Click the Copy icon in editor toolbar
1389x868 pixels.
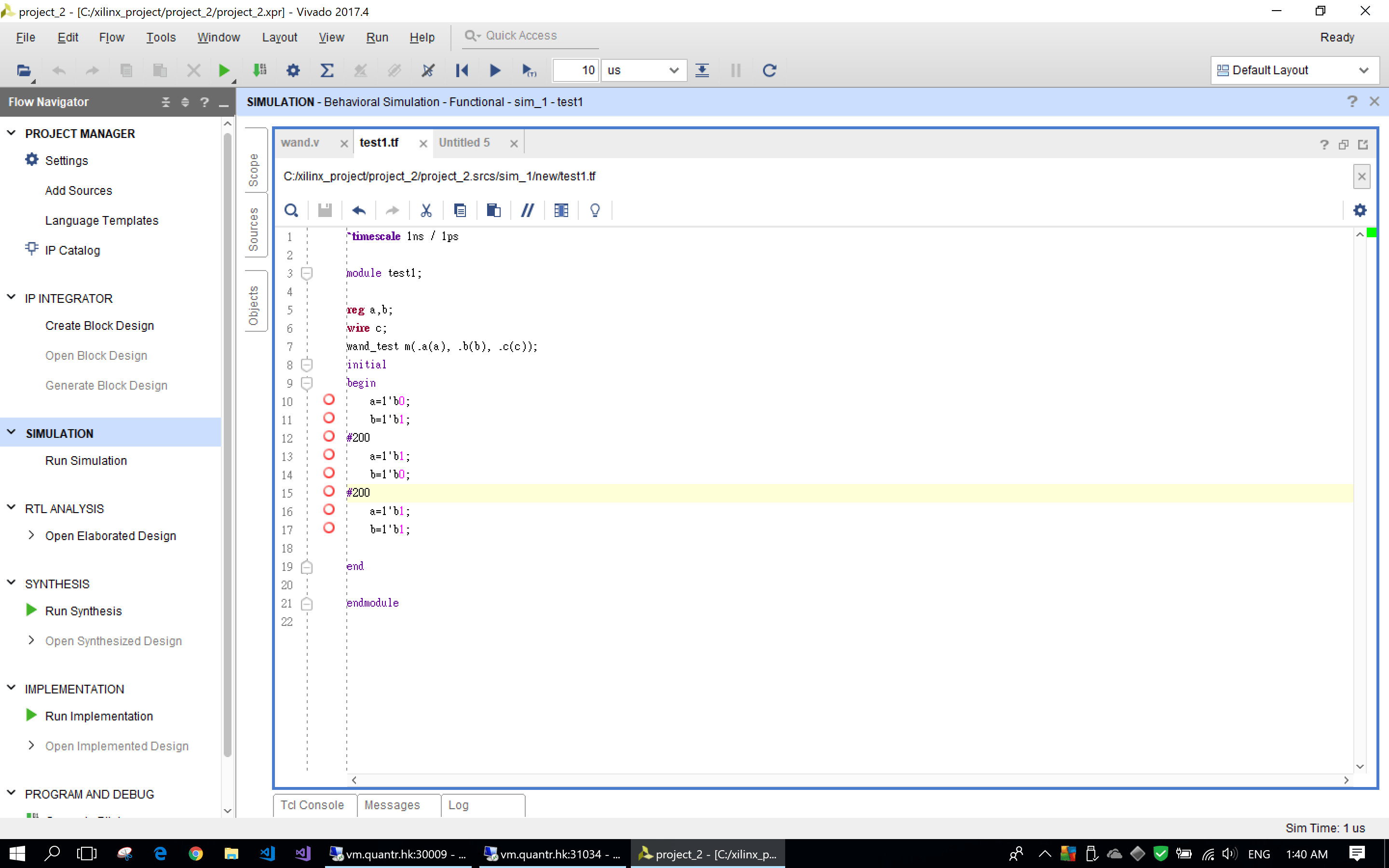pyautogui.click(x=460, y=210)
